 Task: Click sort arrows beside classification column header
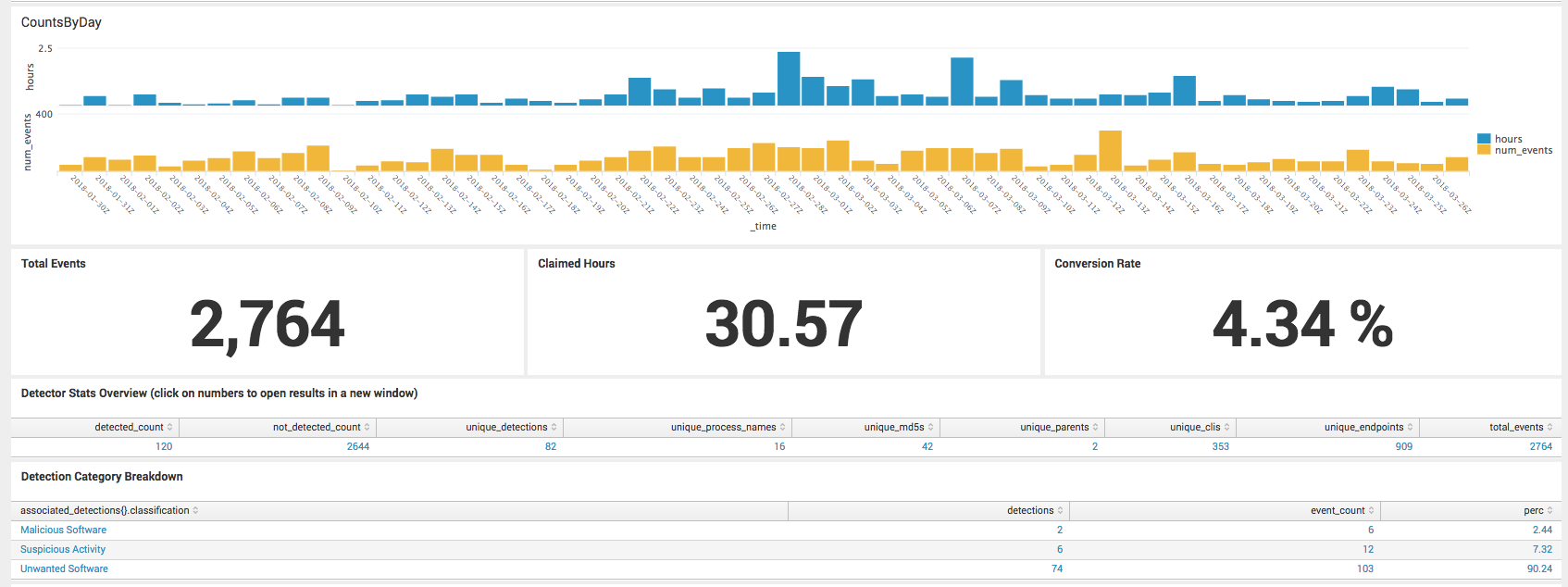point(196,510)
